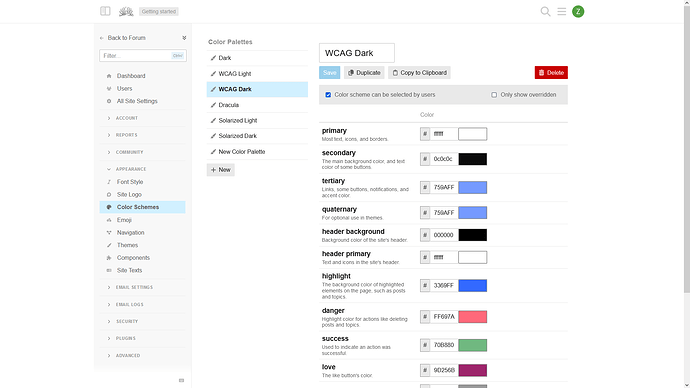690x388 pixels.
Task: Toggle the sidebar panel icon
Action: tap(105, 11)
